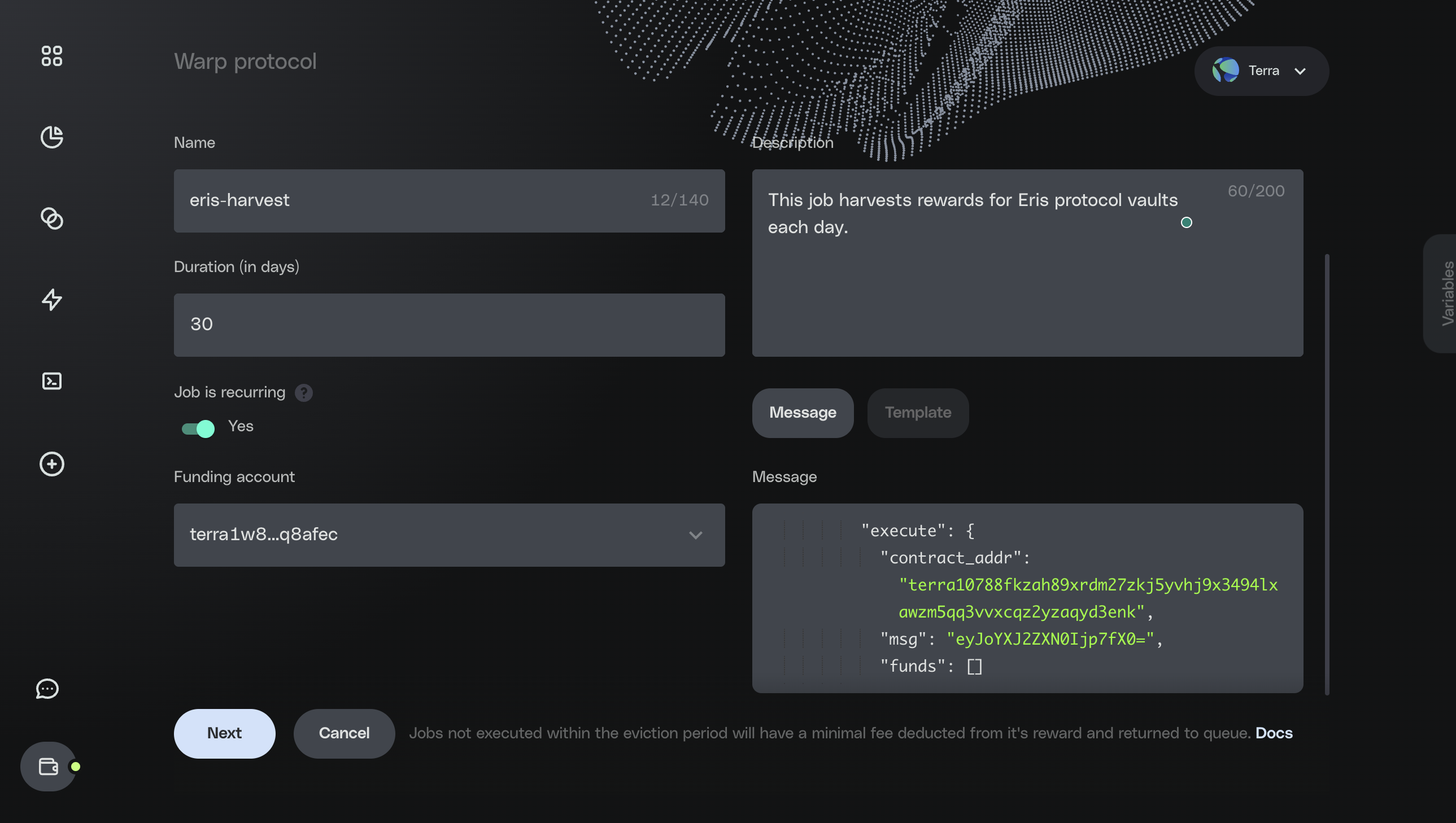Open the dashboard grid icon in sidebar
Image resolution: width=1456 pixels, height=823 pixels.
[51, 56]
